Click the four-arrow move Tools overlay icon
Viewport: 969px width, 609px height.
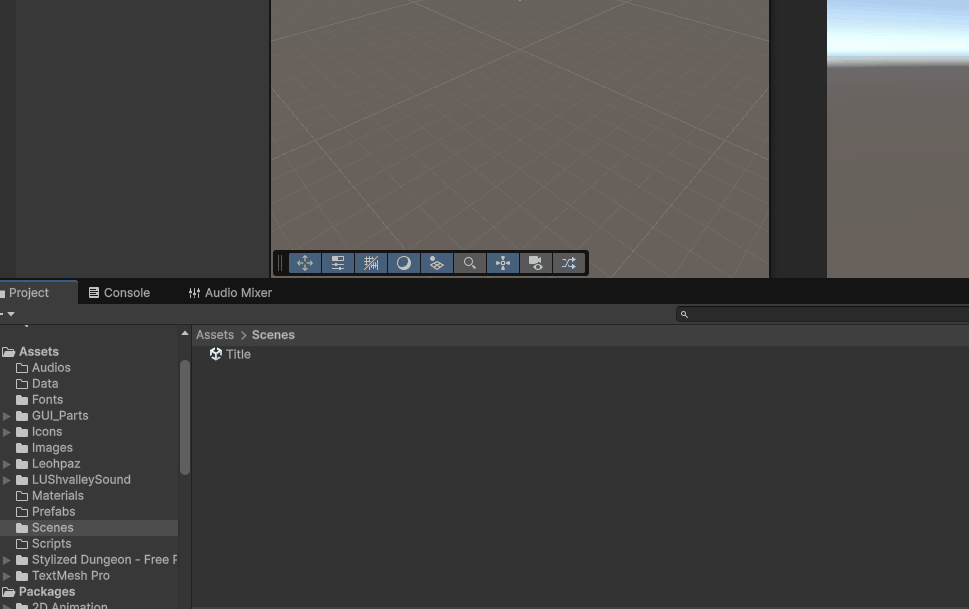point(305,263)
